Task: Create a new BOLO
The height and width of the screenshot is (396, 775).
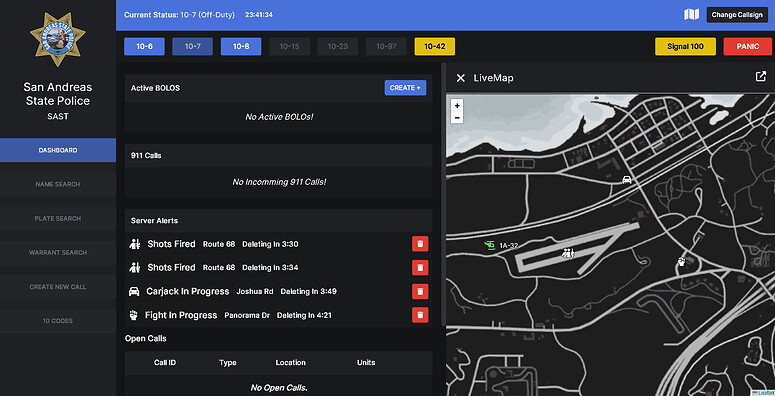Action: tap(405, 88)
